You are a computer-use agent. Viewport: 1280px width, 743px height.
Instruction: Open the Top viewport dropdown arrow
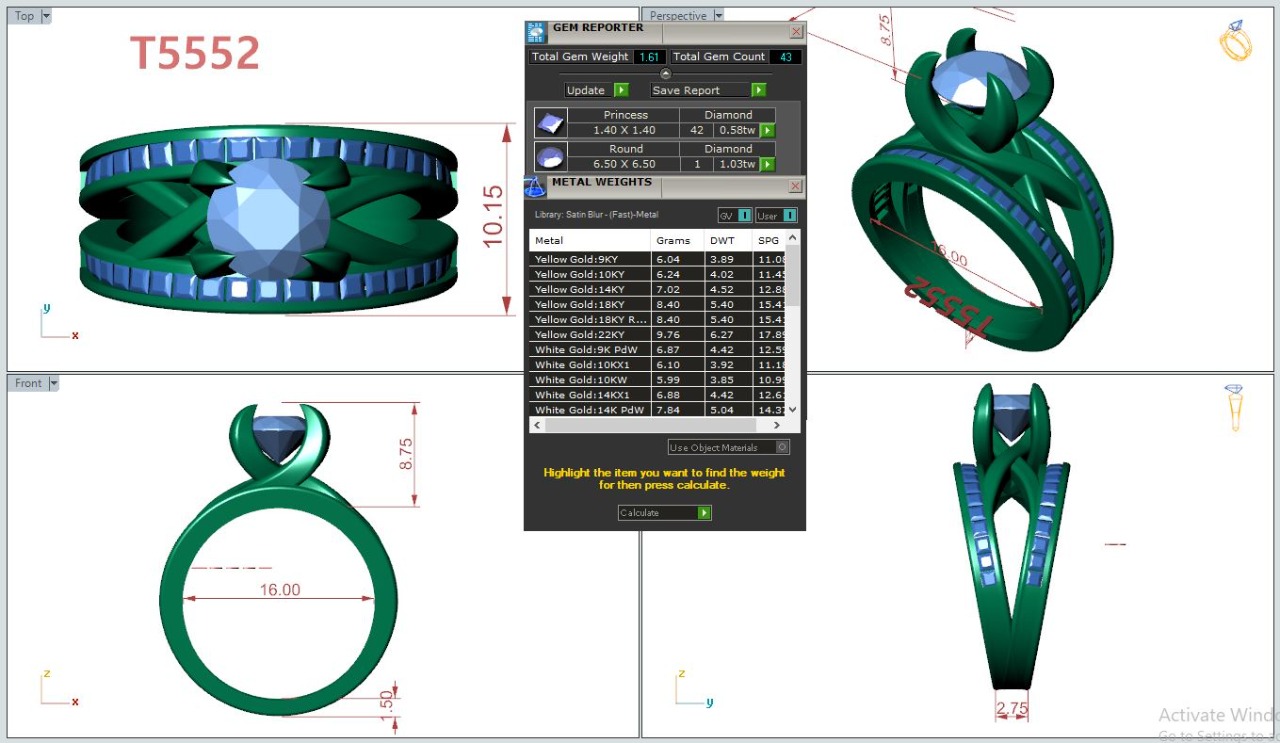coord(46,16)
